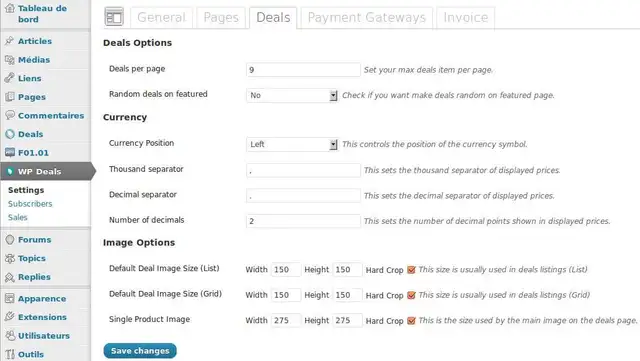Open the Forums menu link
640x361 pixels.
(x=34, y=240)
